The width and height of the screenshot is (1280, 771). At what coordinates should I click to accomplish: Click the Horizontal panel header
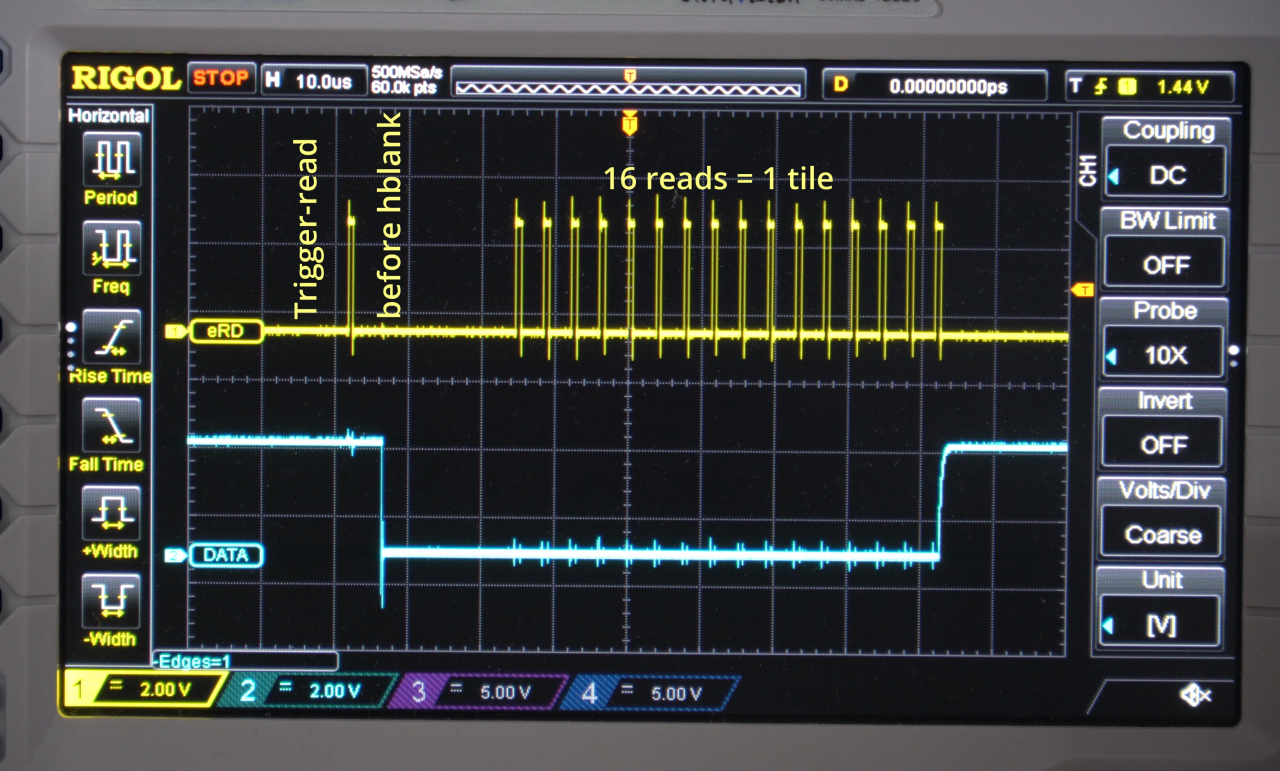click(108, 116)
